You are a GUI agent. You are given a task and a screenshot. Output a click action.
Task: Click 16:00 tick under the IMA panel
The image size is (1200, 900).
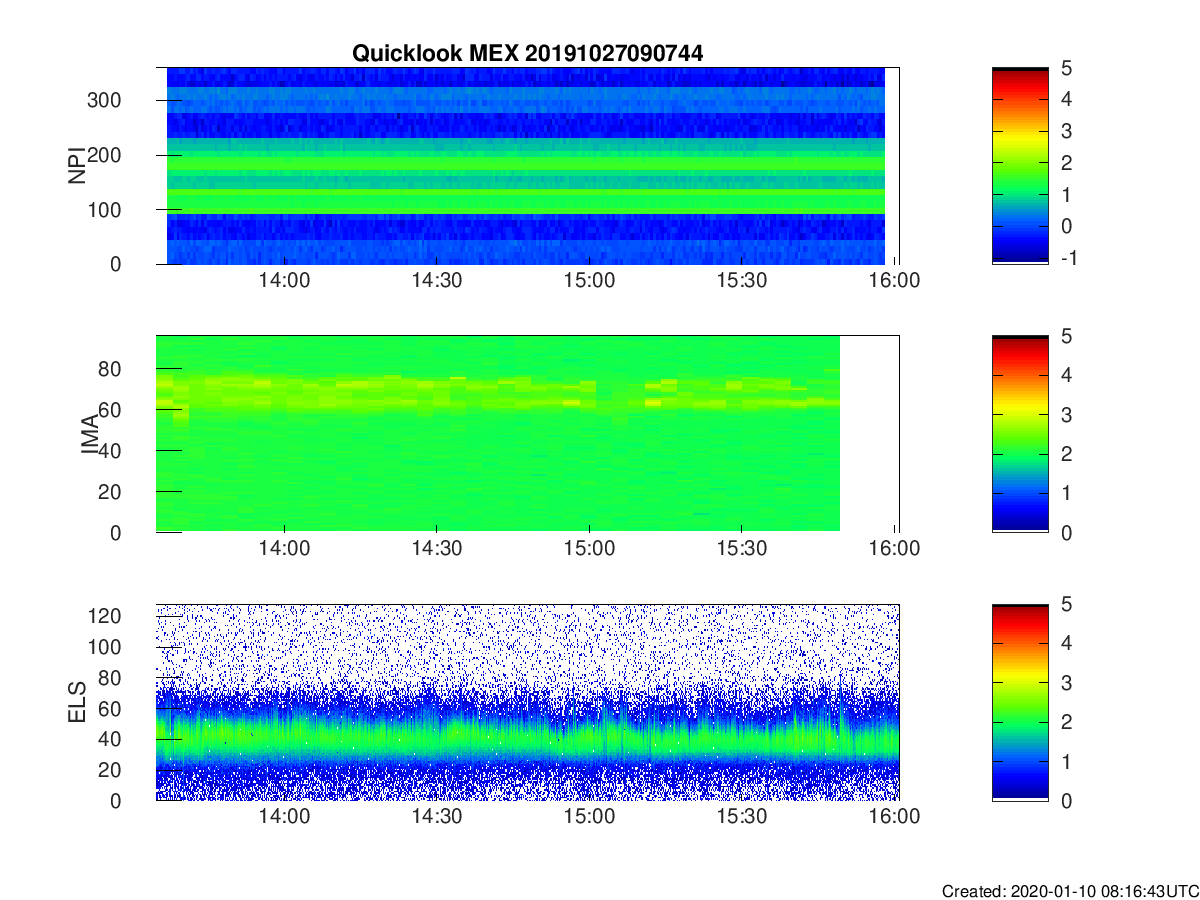894,549
